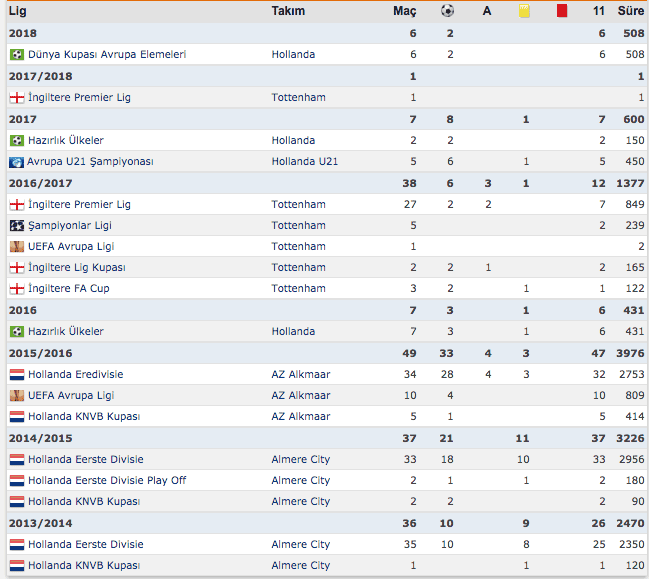The width and height of the screenshot is (649, 579).
Task: Click the Süre column header
Action: coord(631,11)
